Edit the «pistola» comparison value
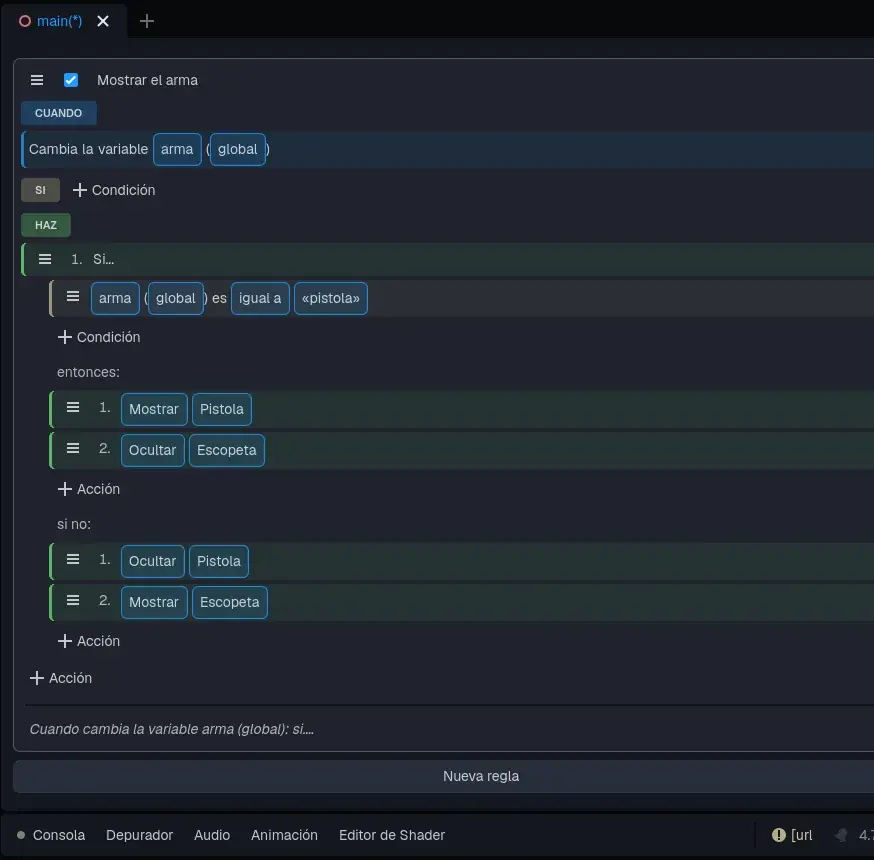874x860 pixels. tap(331, 298)
